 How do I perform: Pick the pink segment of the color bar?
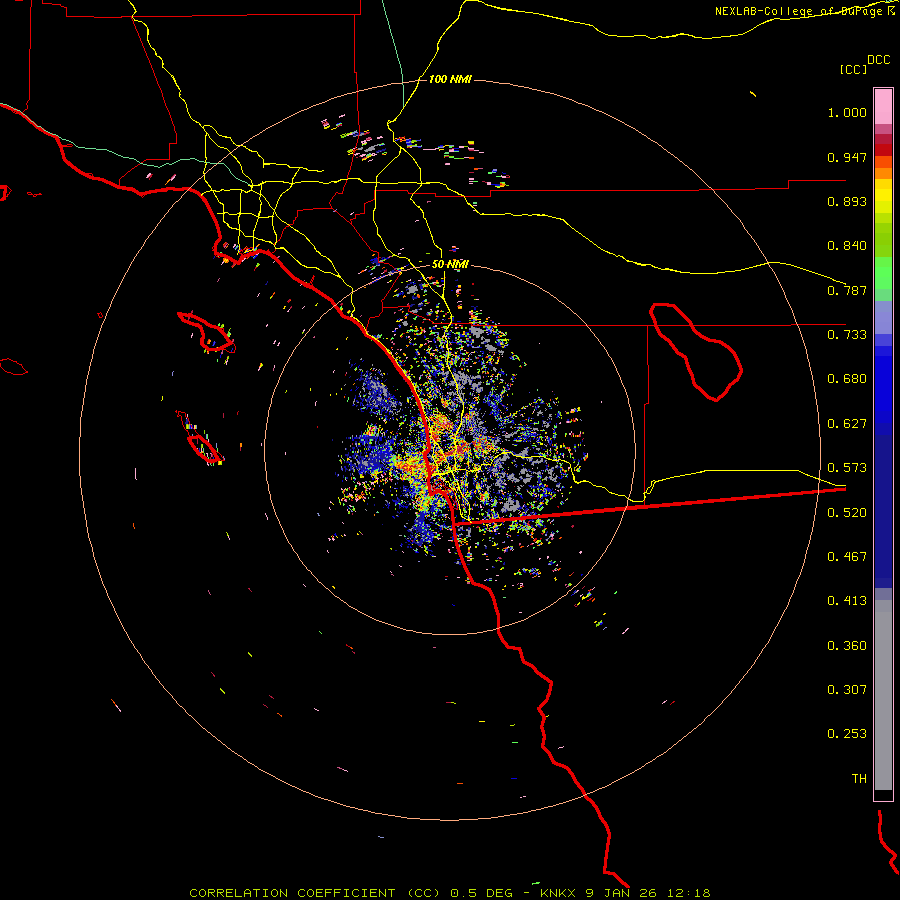[883, 107]
